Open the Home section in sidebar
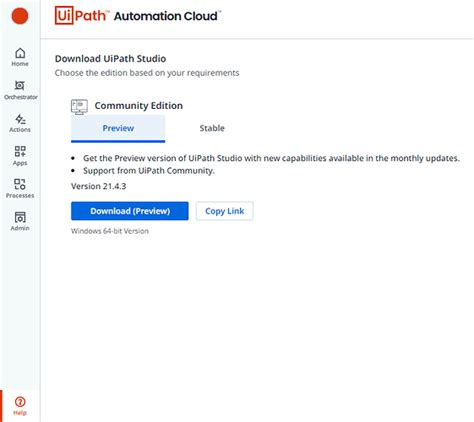Viewport: 474px width, 422px height. pos(20,57)
